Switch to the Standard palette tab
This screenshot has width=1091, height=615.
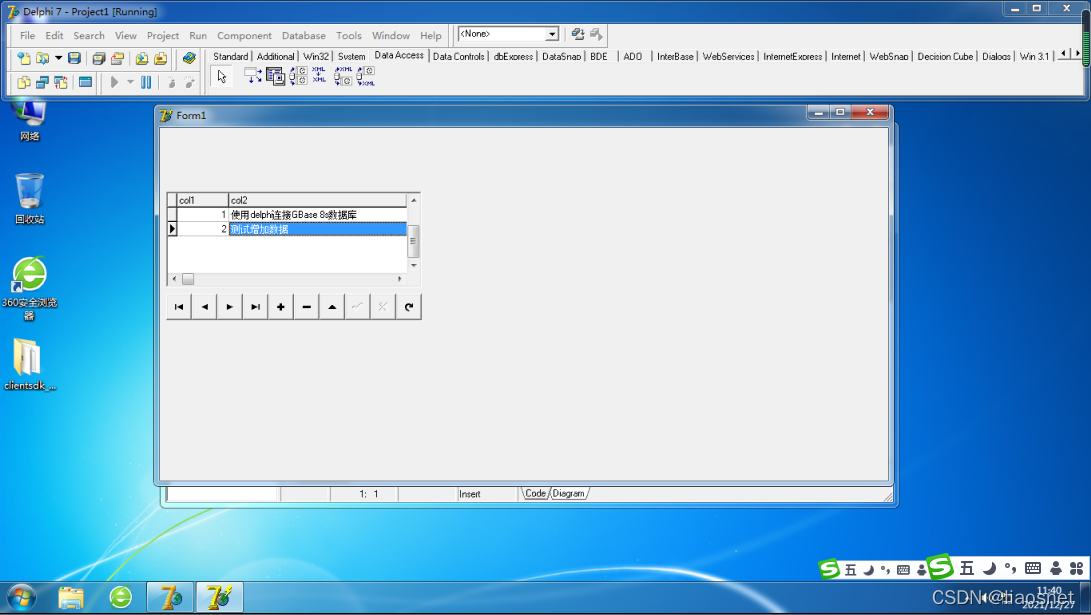(230, 56)
